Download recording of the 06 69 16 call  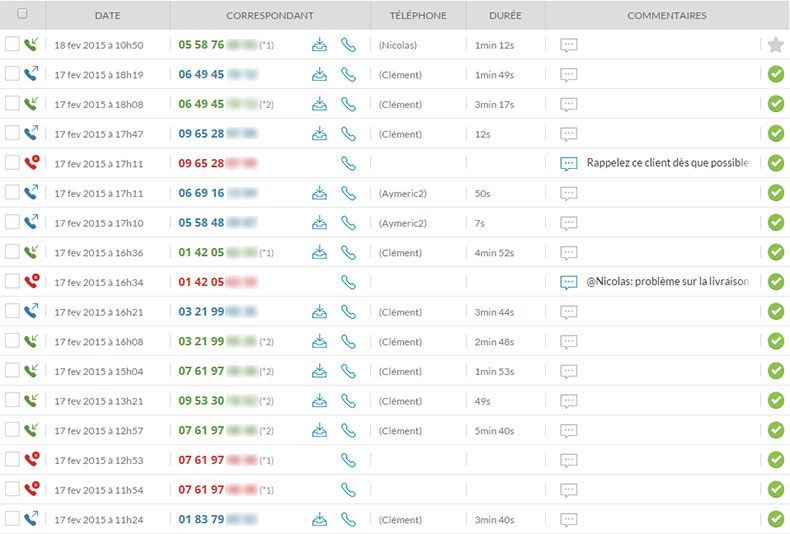pos(319,193)
